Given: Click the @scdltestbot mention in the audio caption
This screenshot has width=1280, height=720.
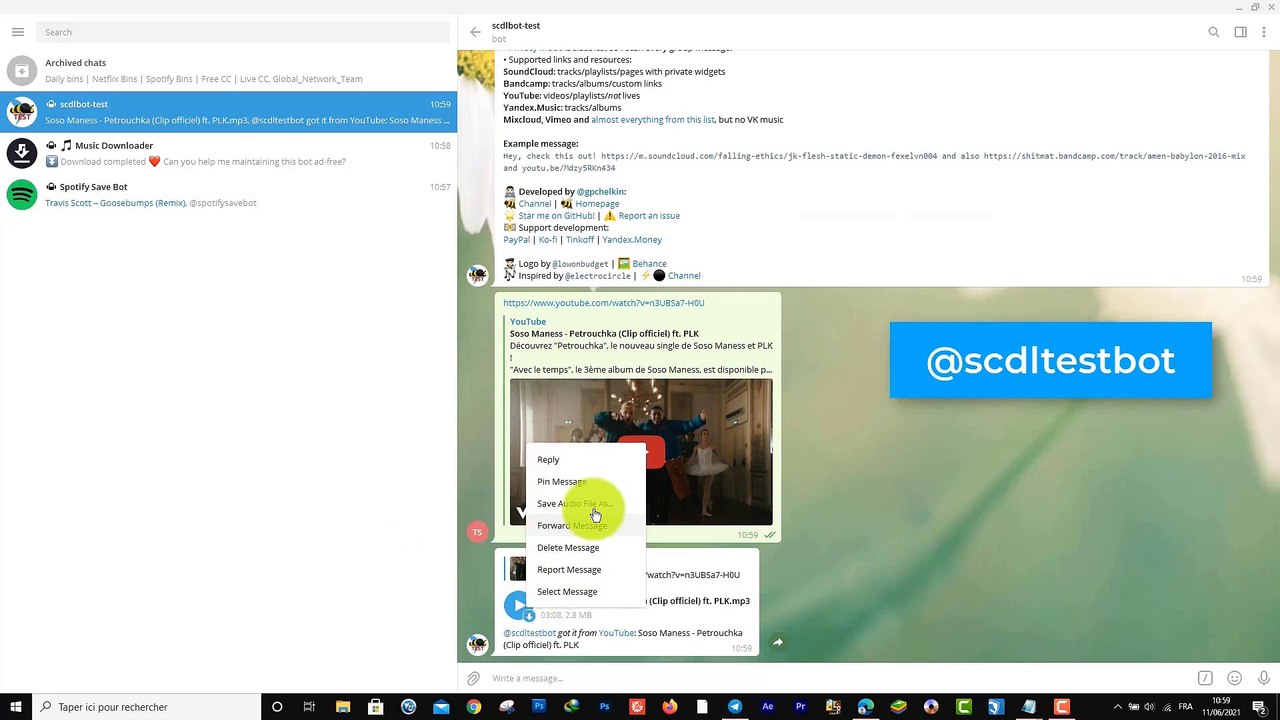Looking at the screenshot, I should pyautogui.click(x=529, y=633).
